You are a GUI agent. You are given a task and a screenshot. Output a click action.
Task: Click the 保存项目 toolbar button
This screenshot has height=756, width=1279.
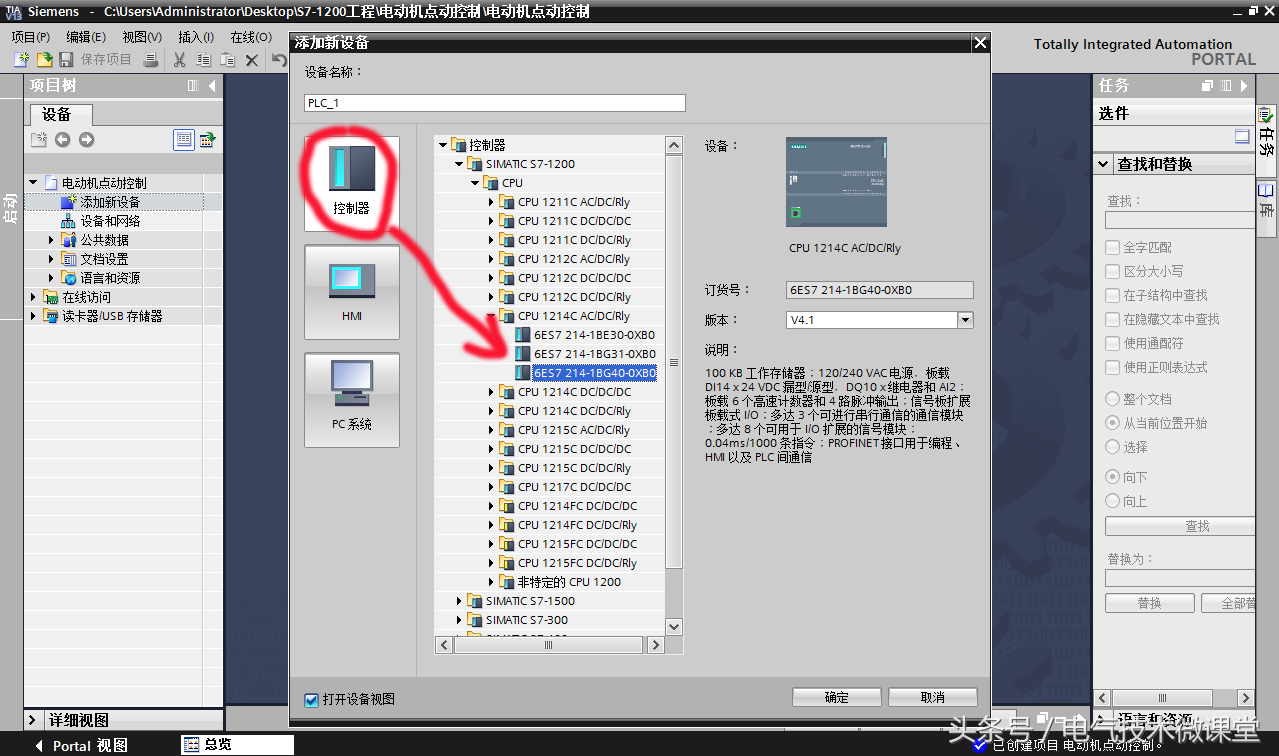click(95, 60)
